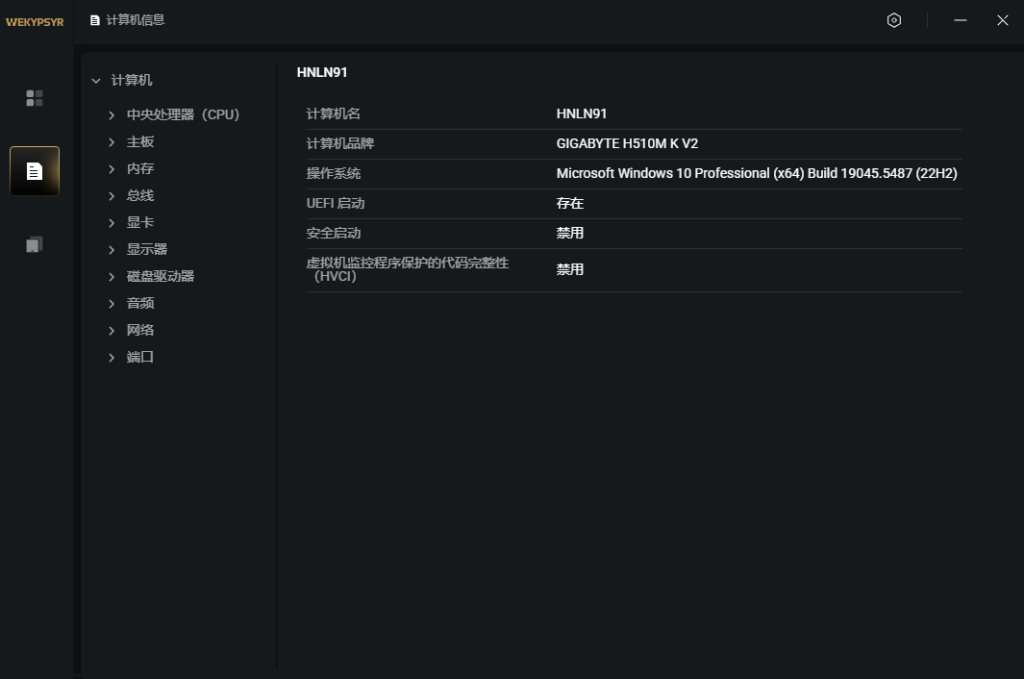Image resolution: width=1024 pixels, height=679 pixels.
Task: Open the 显示器 tree item
Action: 147,250
